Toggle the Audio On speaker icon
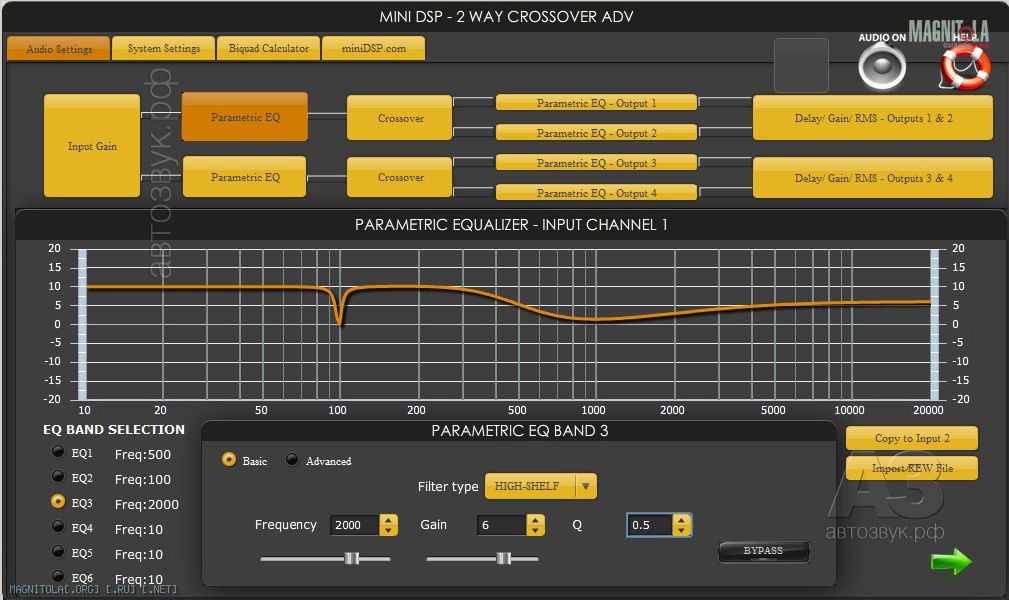Image resolution: width=1009 pixels, height=600 pixels. [882, 66]
